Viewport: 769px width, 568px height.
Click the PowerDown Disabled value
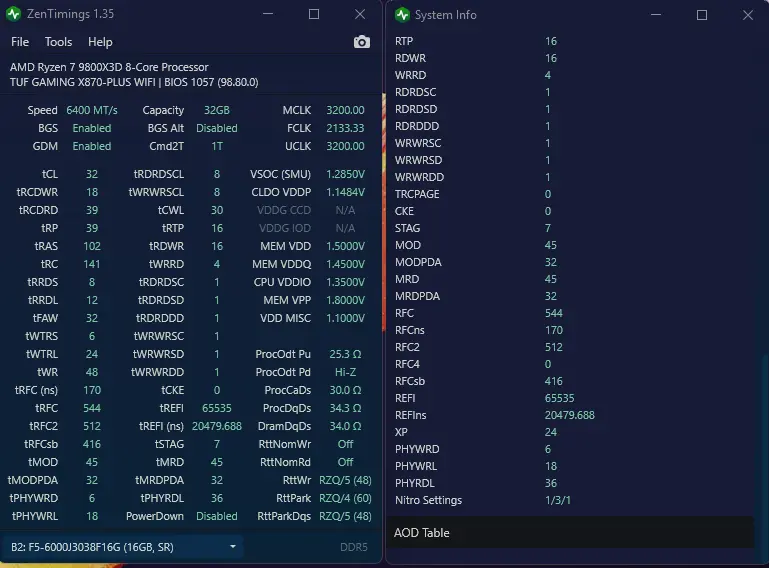[217, 516]
